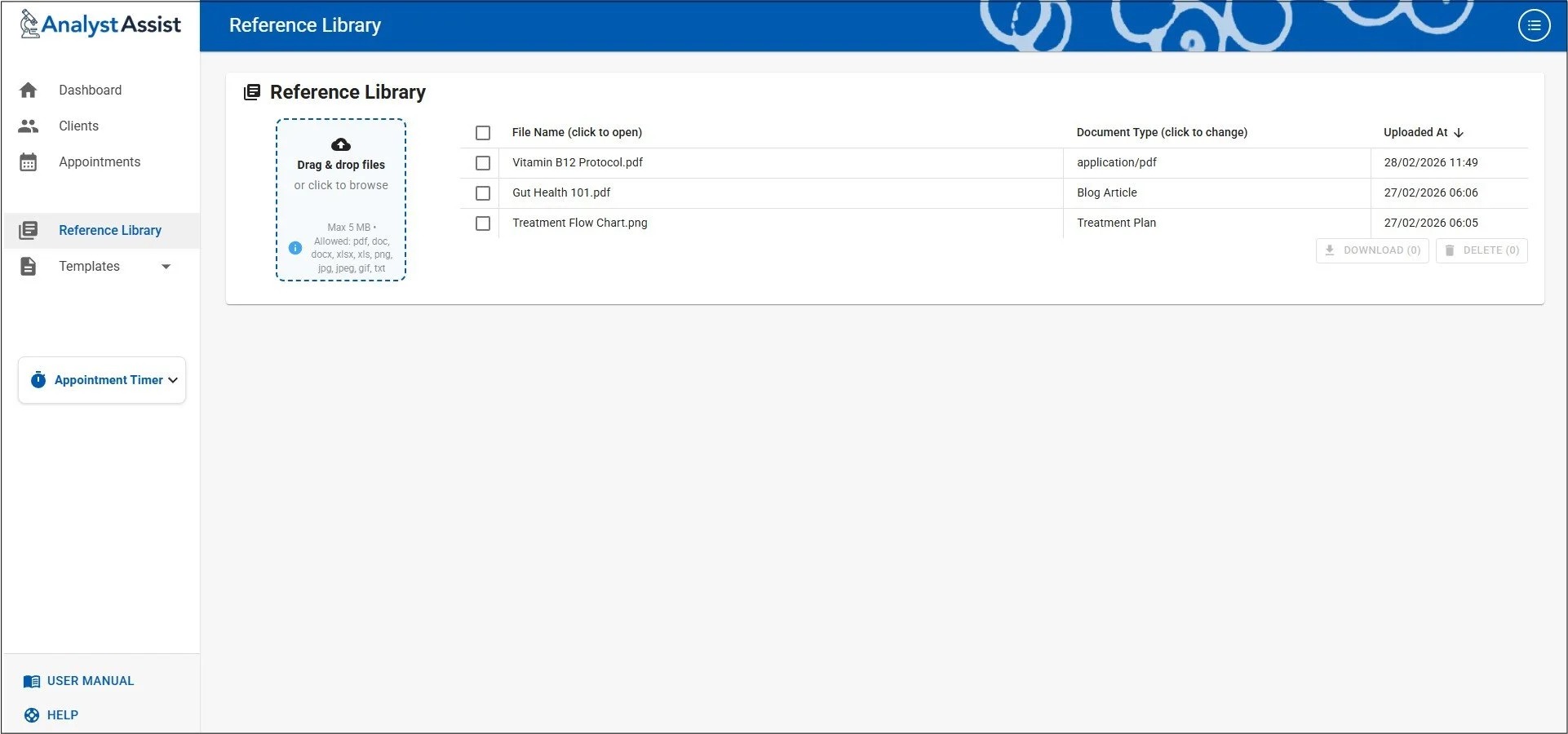Sort by the Document Type column header
This screenshot has height=734, width=1568.
pos(1162,132)
